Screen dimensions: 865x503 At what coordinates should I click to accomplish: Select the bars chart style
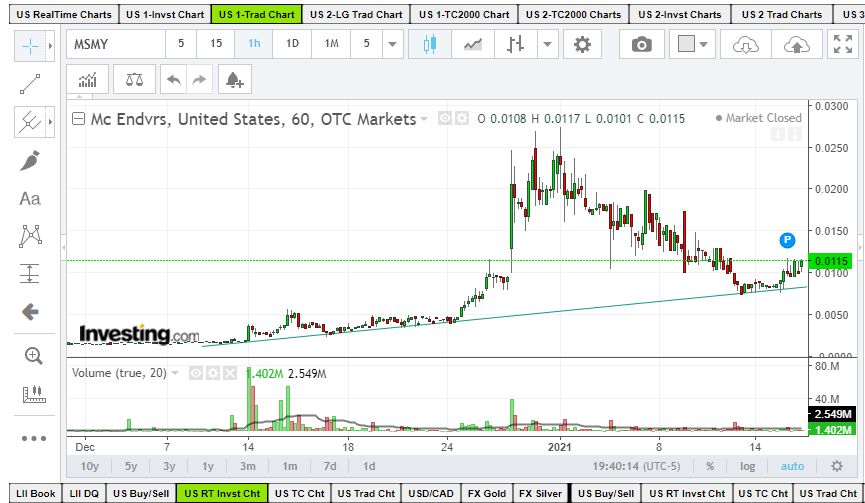(x=516, y=44)
